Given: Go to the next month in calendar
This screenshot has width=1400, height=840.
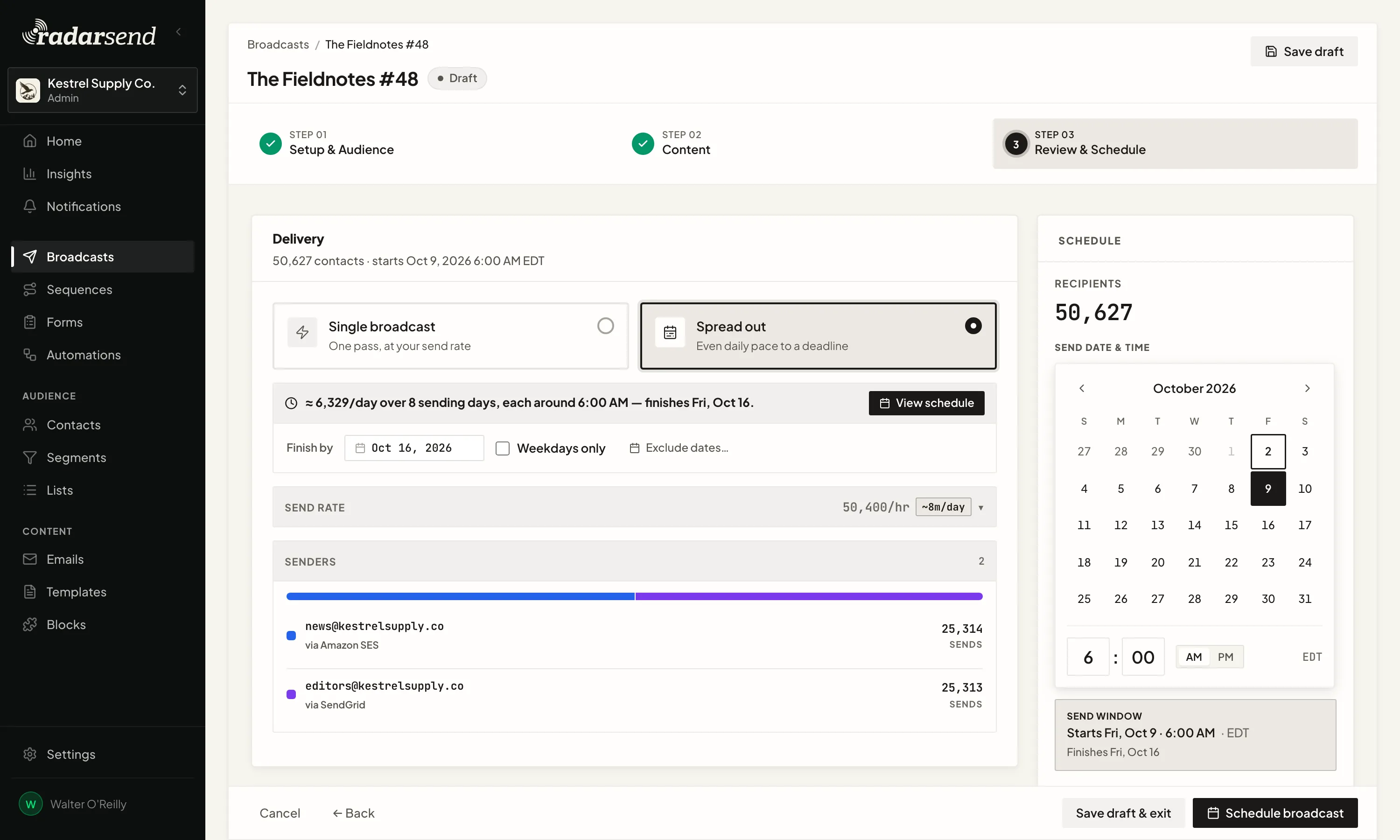Looking at the screenshot, I should coord(1307,388).
